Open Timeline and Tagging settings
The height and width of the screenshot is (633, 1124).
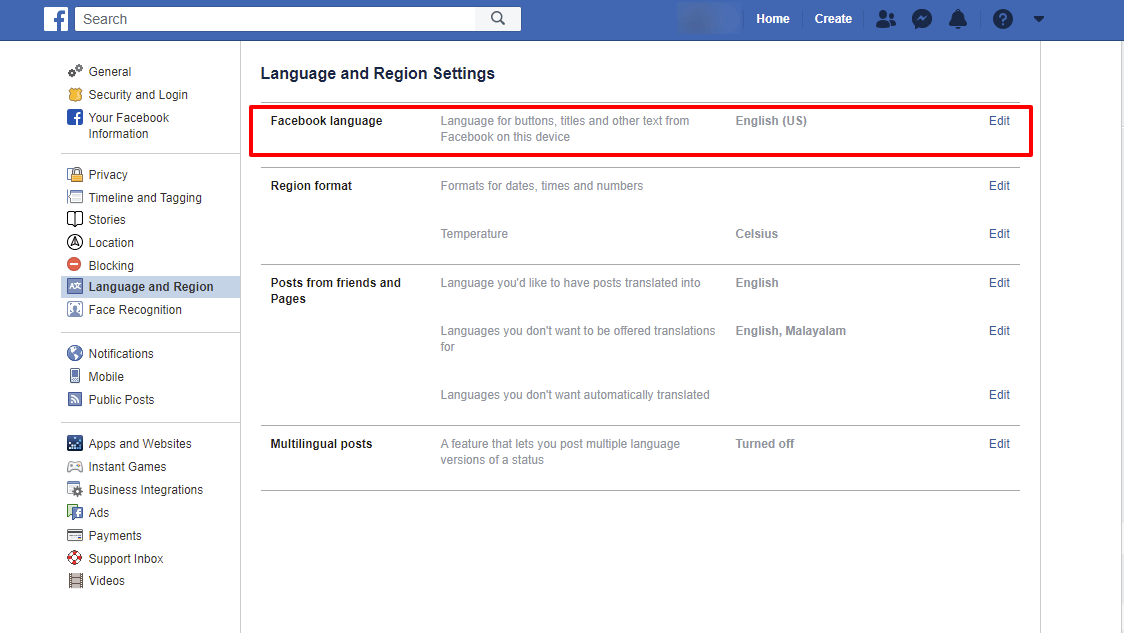coord(145,197)
